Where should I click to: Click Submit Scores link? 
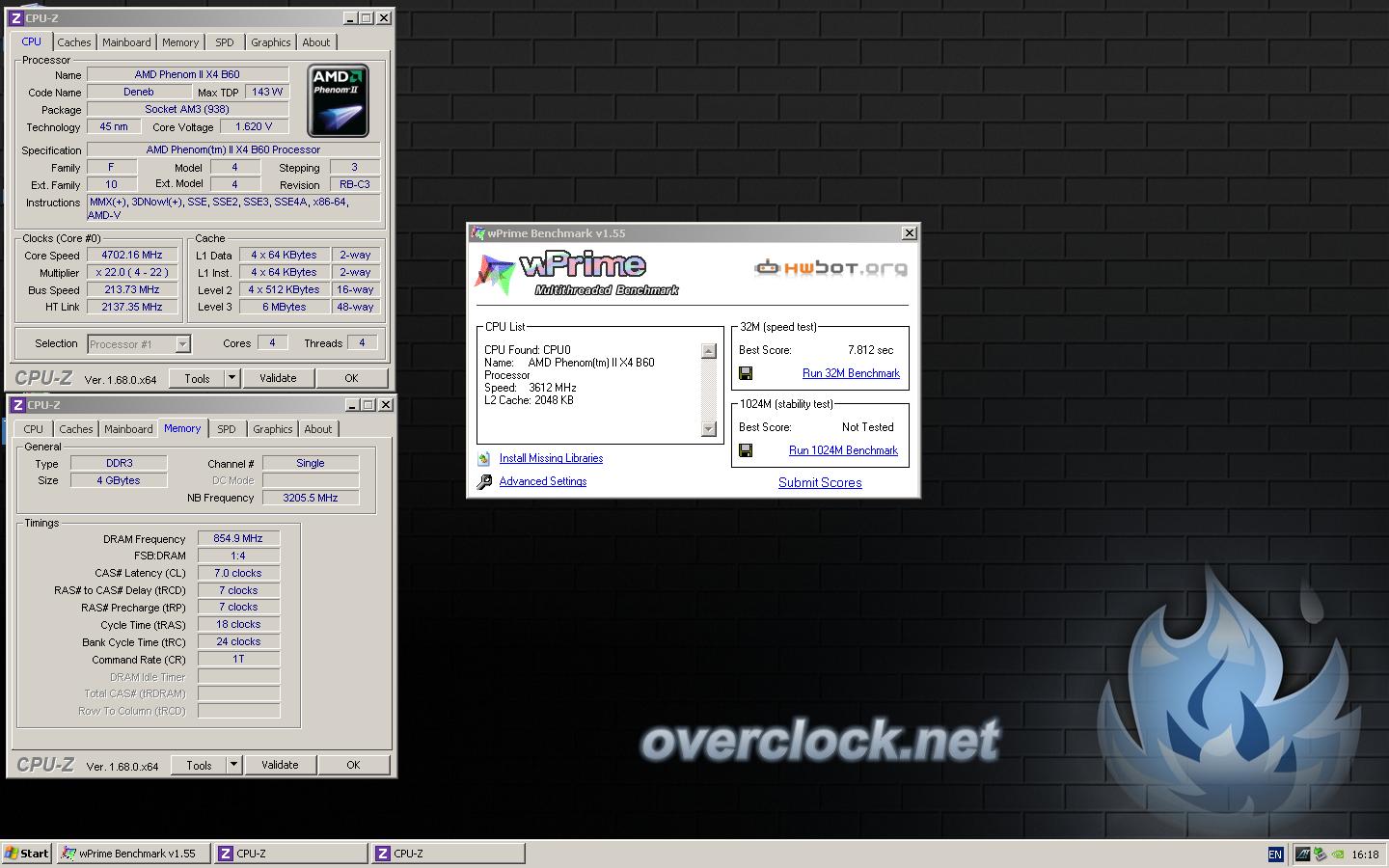click(820, 482)
